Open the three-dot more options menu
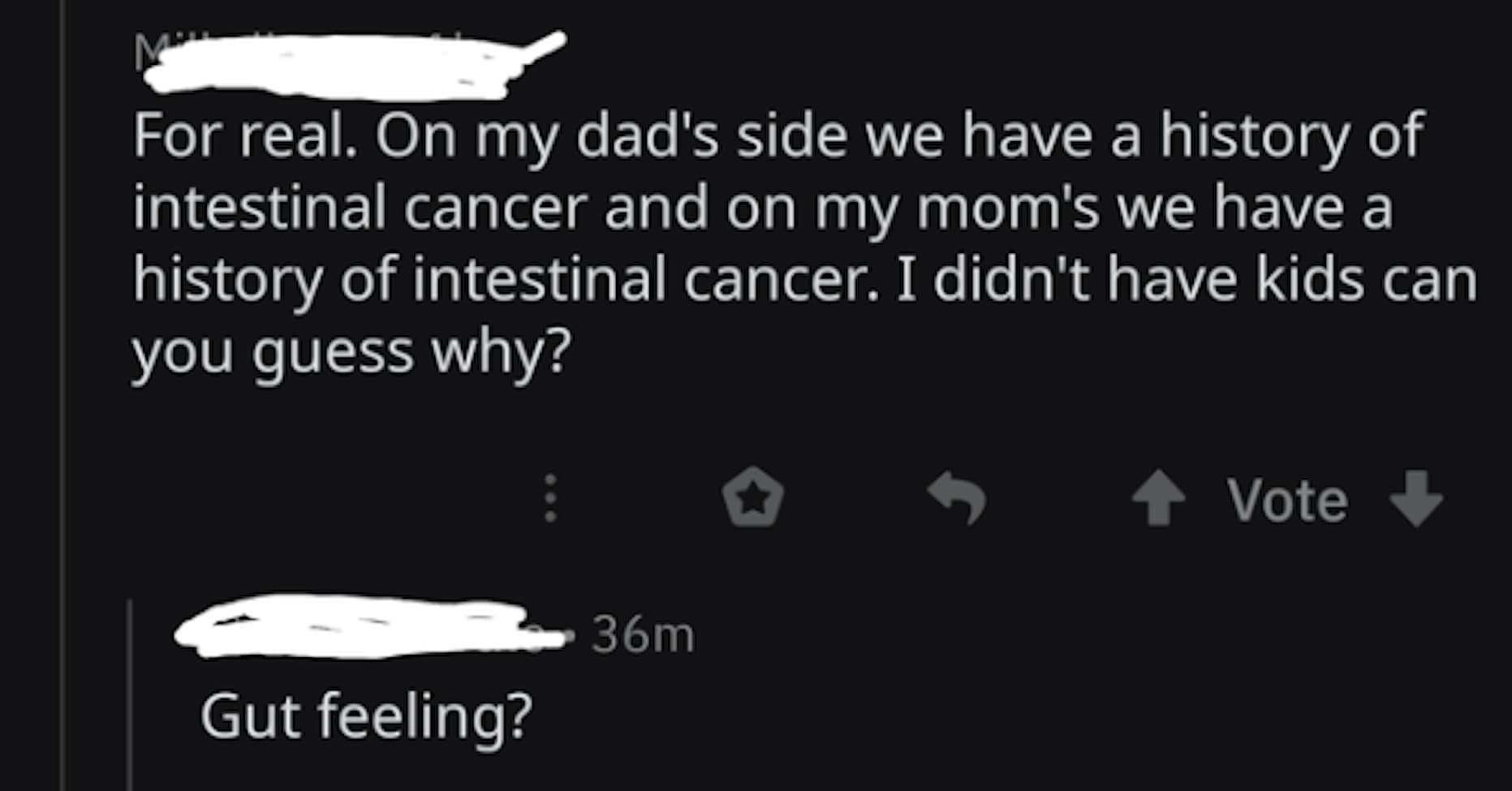The width and height of the screenshot is (1512, 791). [x=550, y=498]
